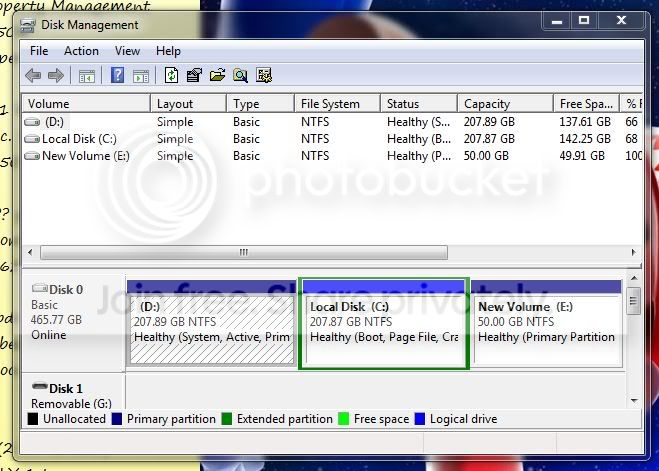Click the magnifier search toolbar icon
The width and height of the screenshot is (659, 471).
[240, 76]
